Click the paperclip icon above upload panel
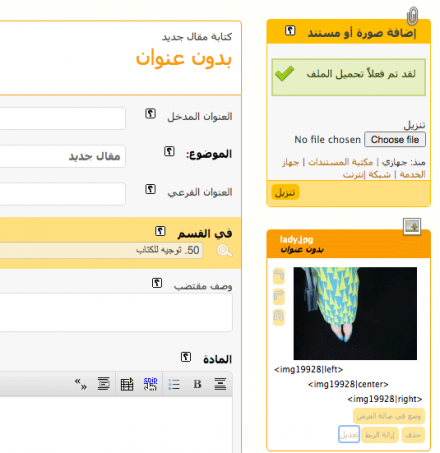This screenshot has height=453, width=440. pyautogui.click(x=412, y=16)
